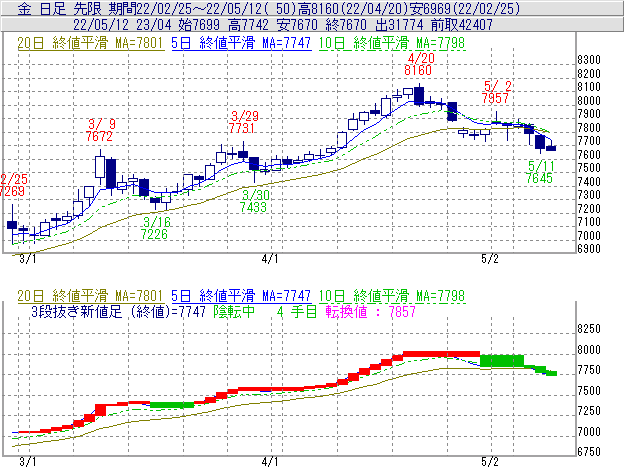Click the magenta 転換値 : 7857 text

click(x=370, y=311)
